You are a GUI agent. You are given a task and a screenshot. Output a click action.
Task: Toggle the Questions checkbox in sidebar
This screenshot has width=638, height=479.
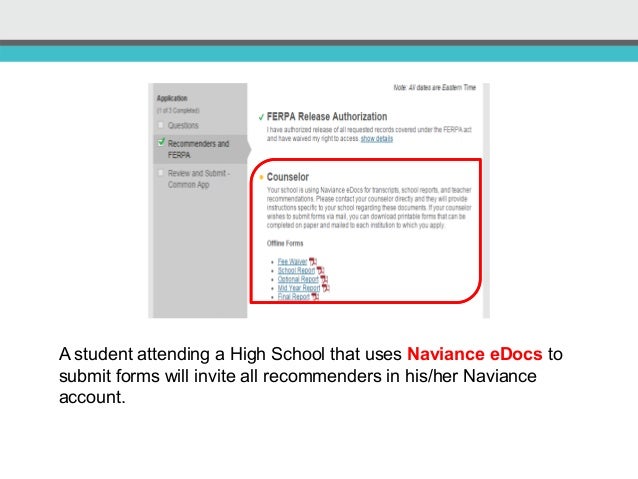(161, 125)
